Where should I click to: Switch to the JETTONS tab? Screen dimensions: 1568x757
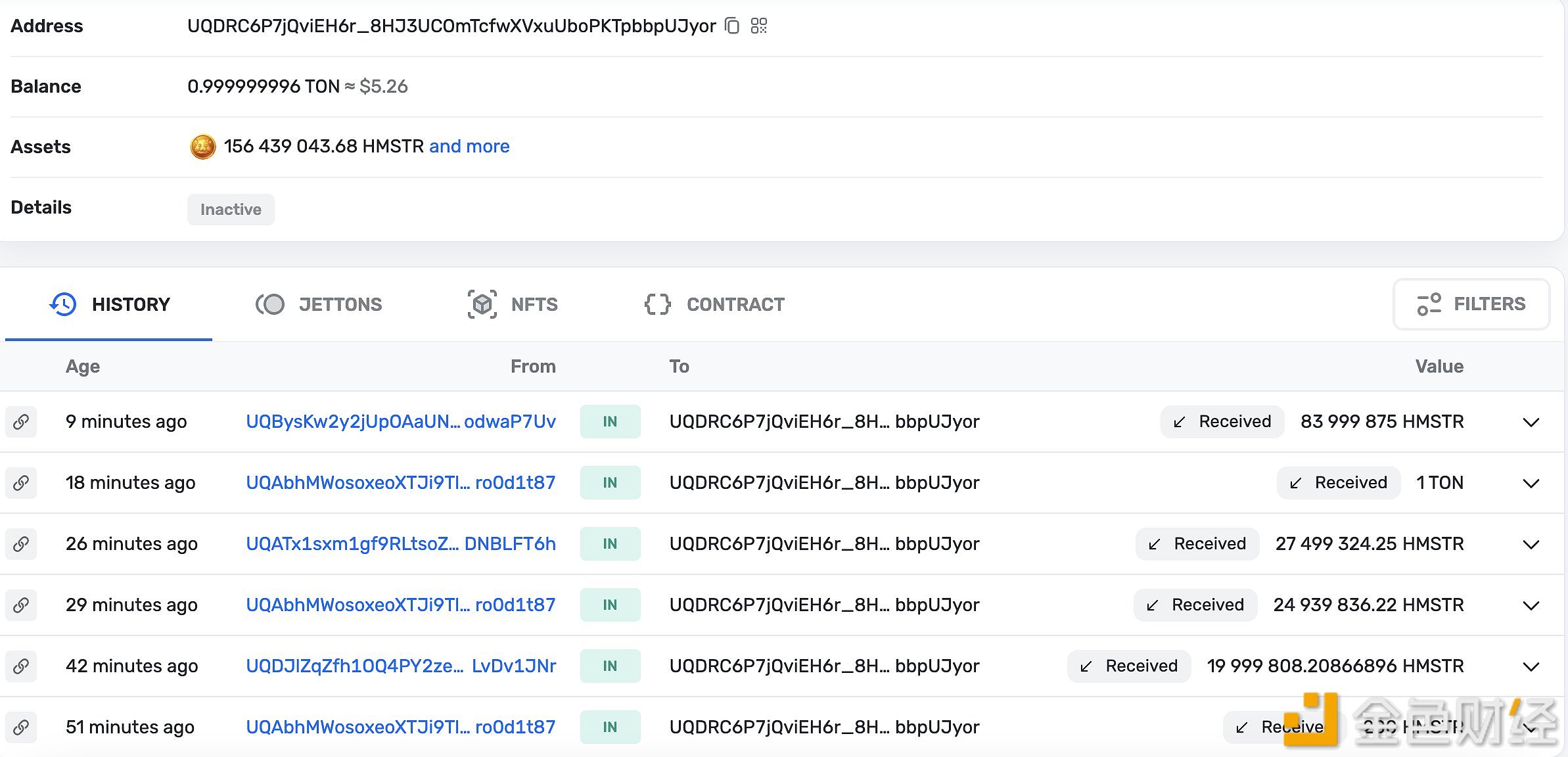click(319, 304)
